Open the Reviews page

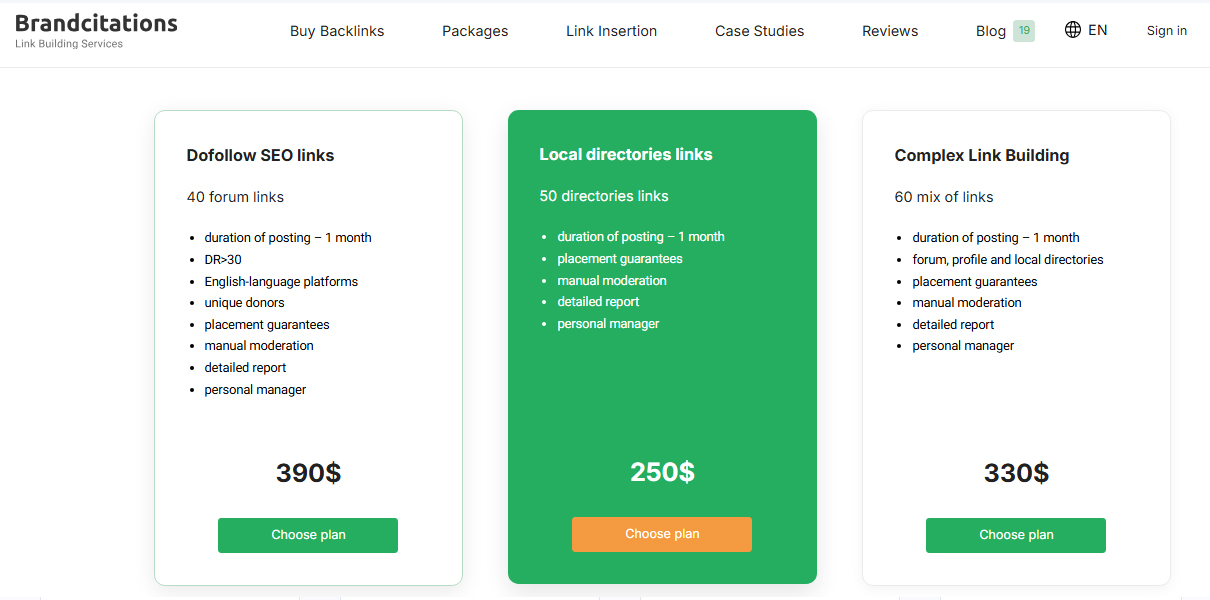tap(890, 31)
